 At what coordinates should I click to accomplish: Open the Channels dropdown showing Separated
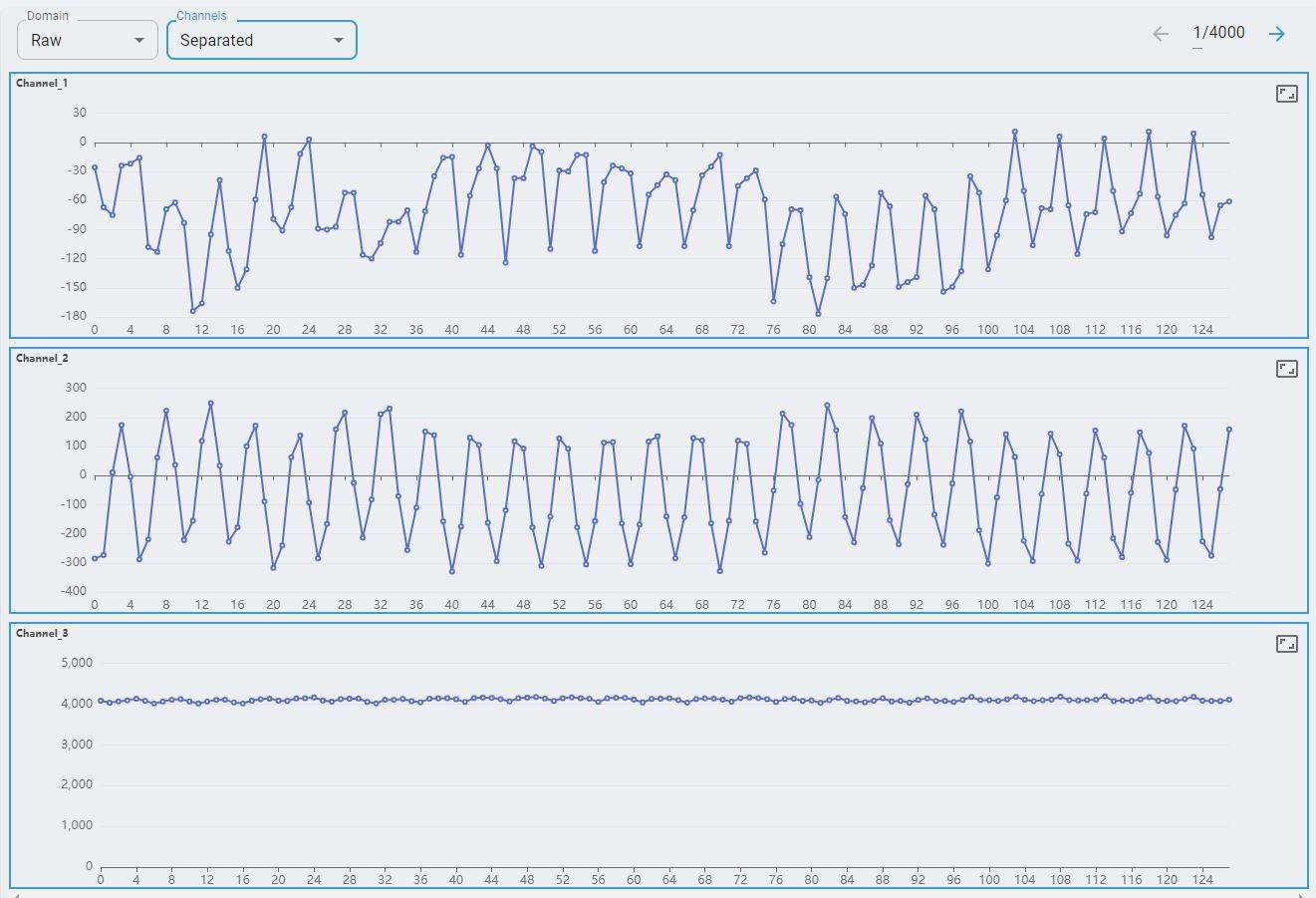click(261, 40)
